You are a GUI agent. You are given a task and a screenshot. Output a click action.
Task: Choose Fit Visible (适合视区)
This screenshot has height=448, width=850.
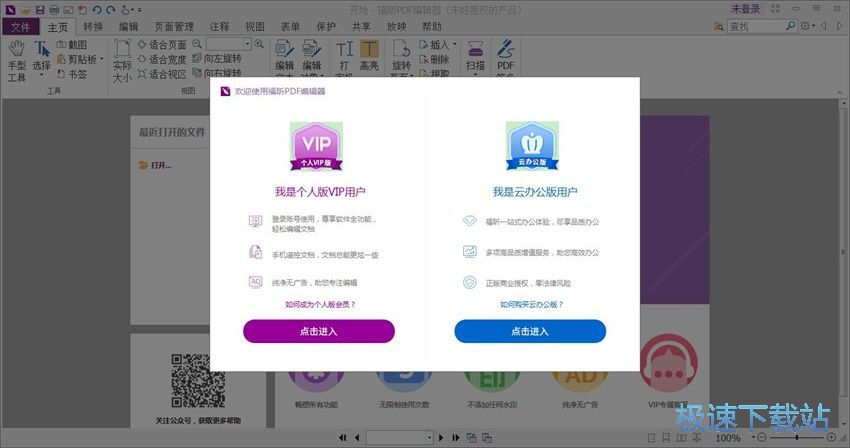(162, 74)
